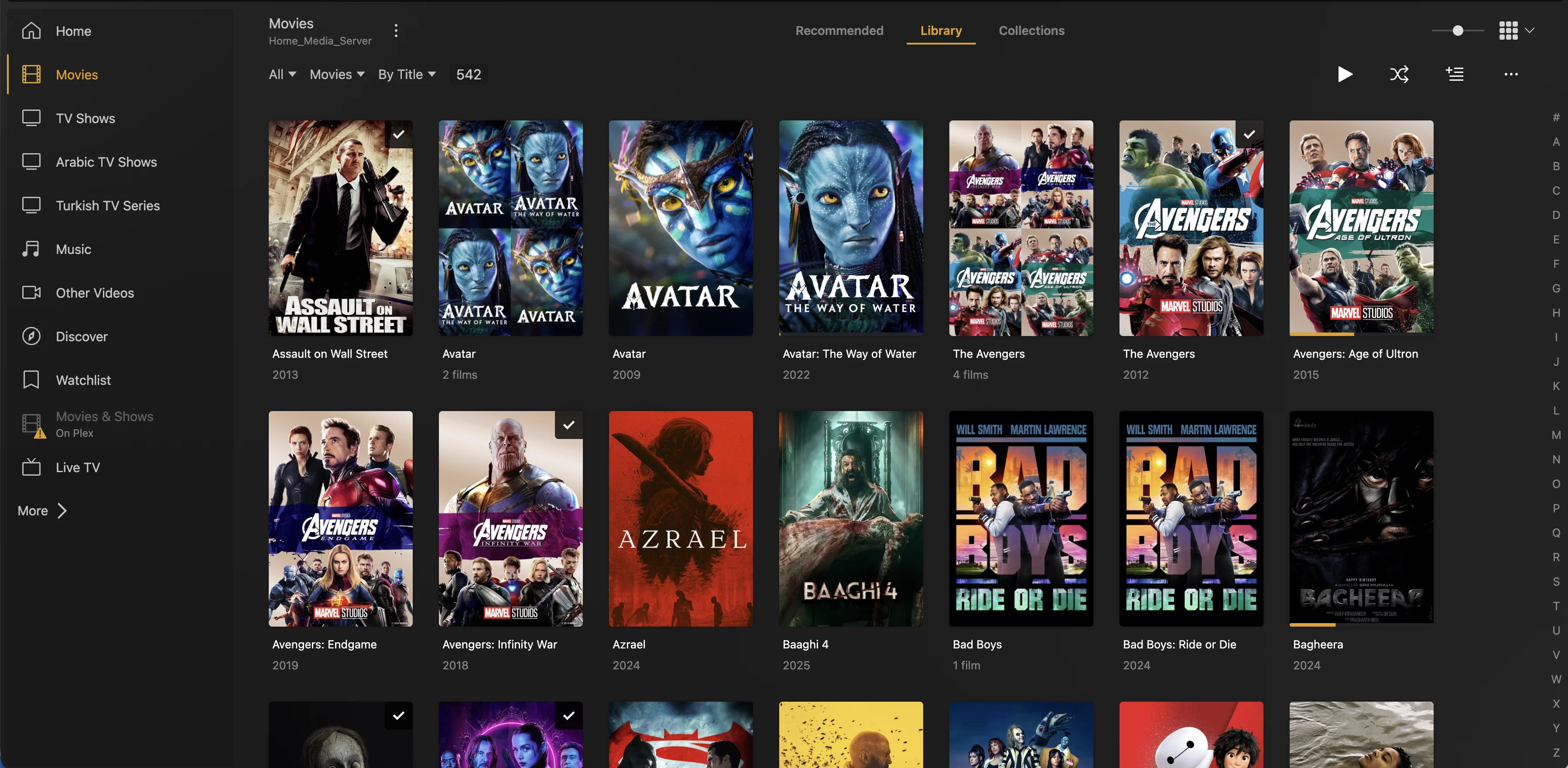This screenshot has height=768, width=1568.
Task: Open the Avengers: Endgame poster thumbnail
Action: (x=340, y=518)
